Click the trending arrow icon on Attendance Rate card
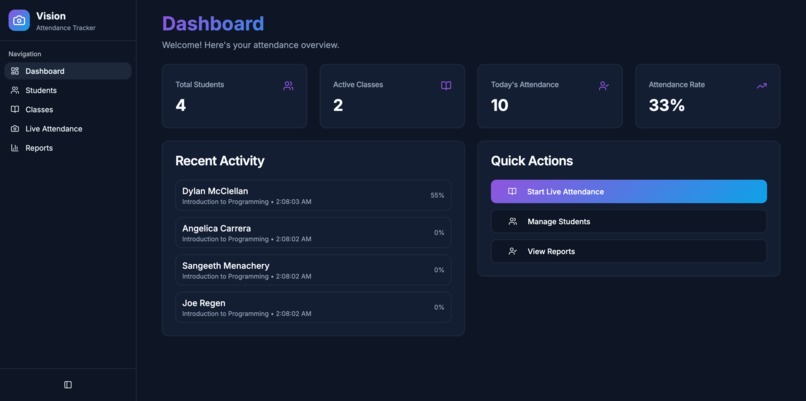806x401 pixels. pyautogui.click(x=762, y=86)
